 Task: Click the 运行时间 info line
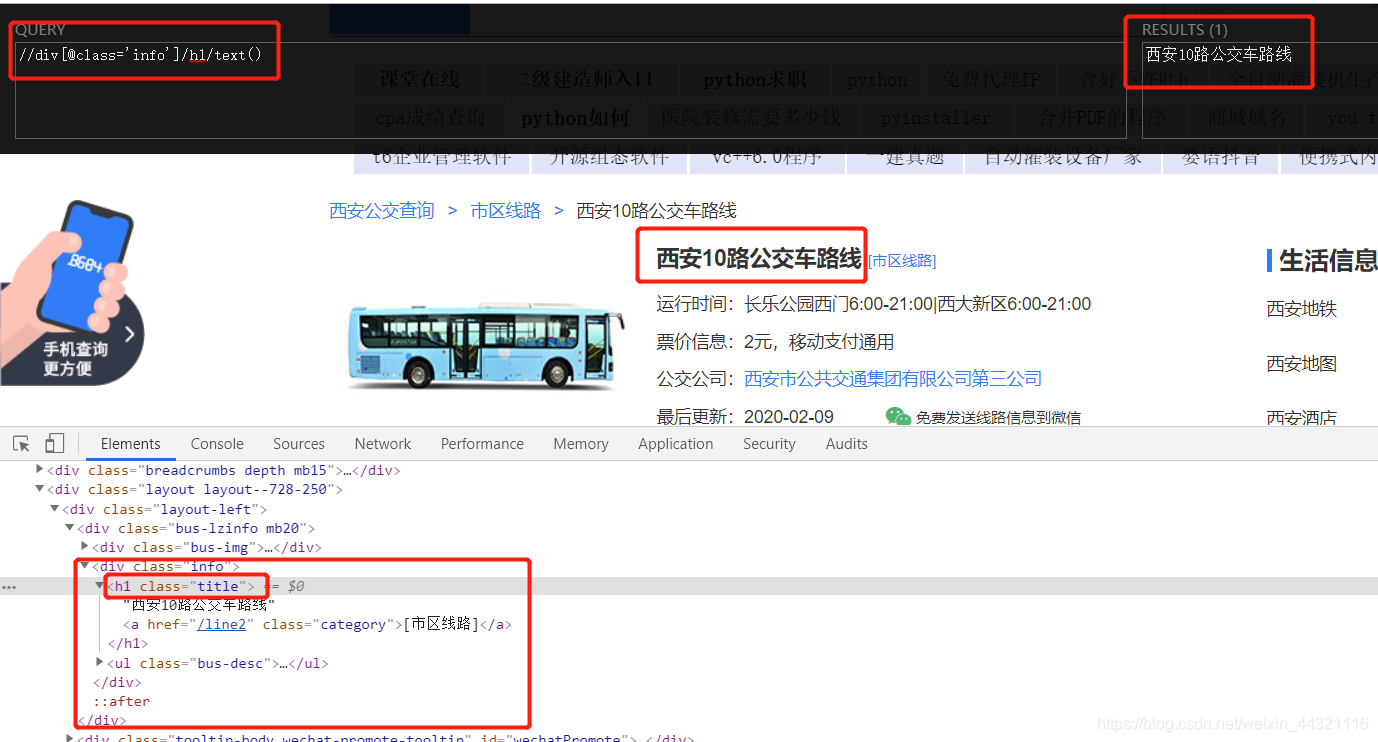click(x=874, y=304)
